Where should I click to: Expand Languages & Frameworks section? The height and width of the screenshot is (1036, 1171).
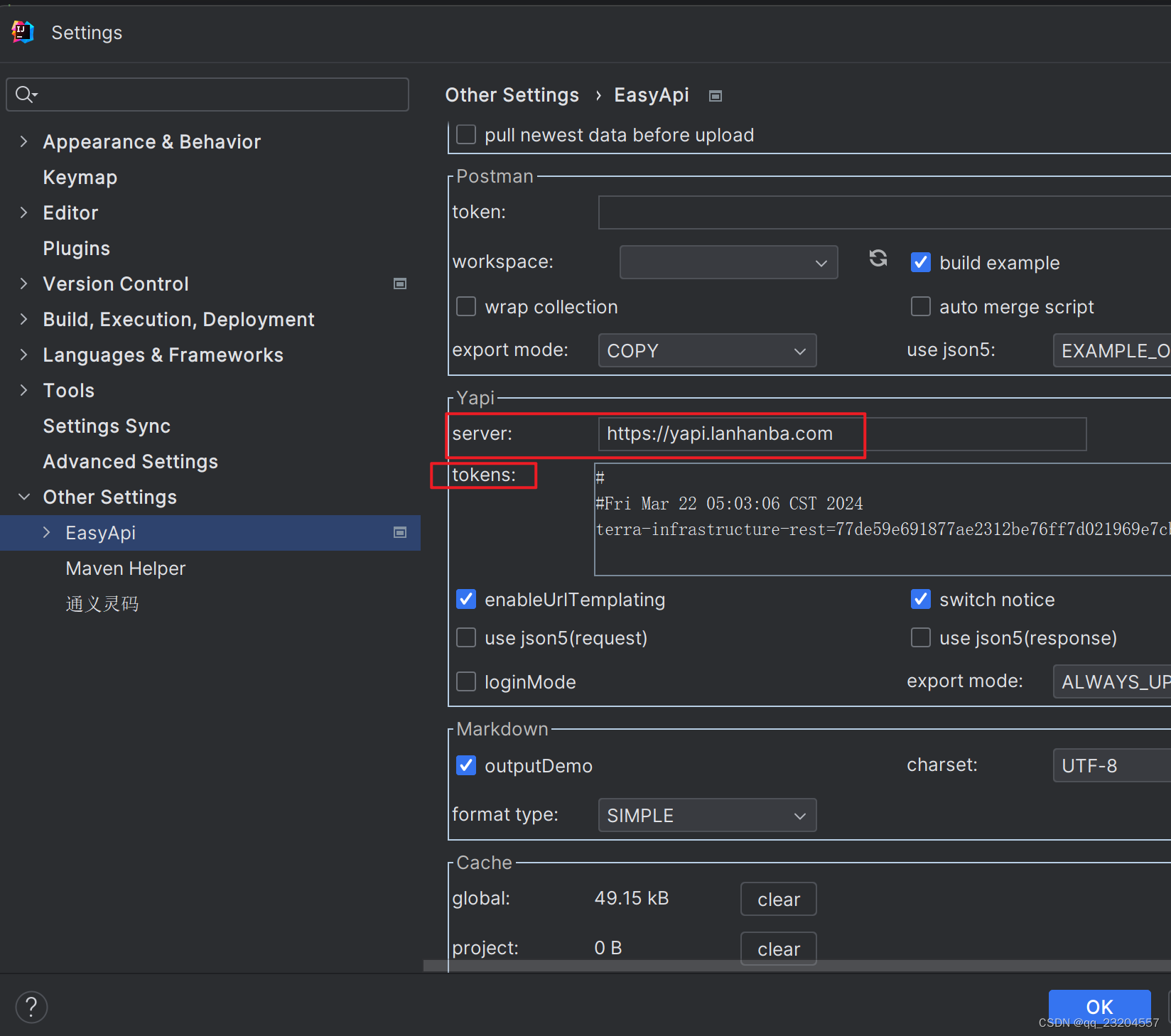pyautogui.click(x=23, y=355)
